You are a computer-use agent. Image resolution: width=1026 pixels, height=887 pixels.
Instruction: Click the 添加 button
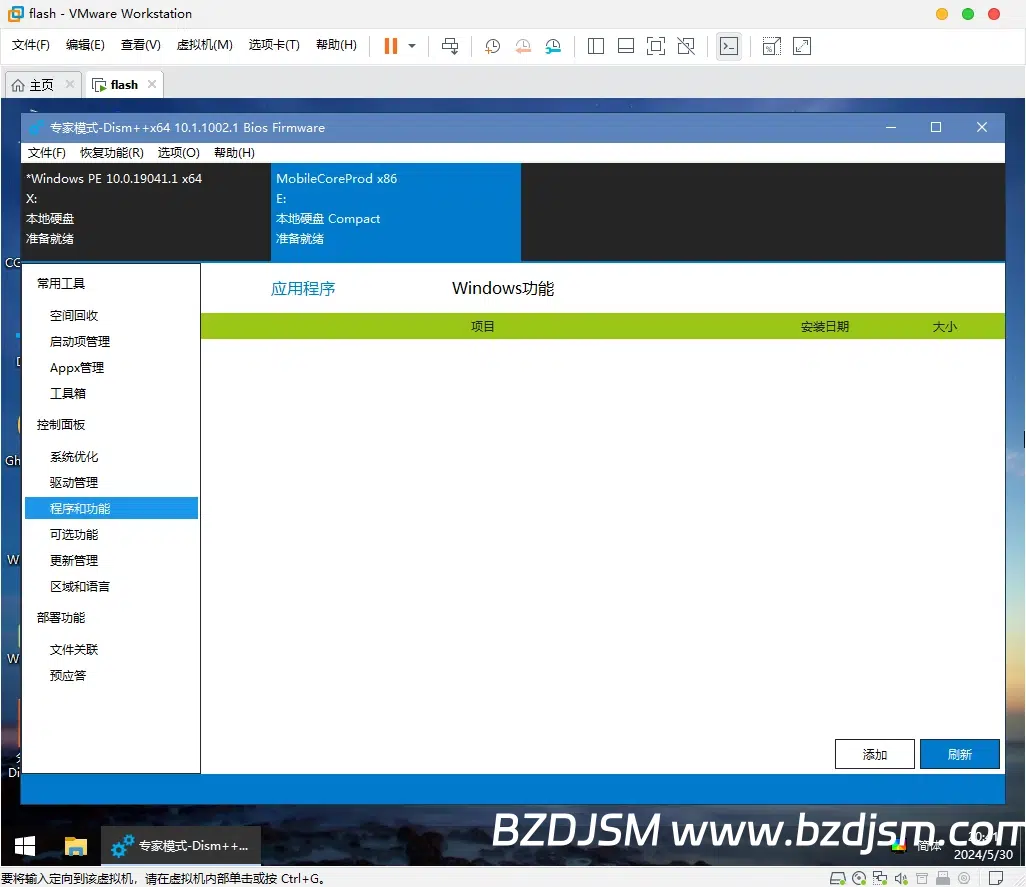(874, 754)
